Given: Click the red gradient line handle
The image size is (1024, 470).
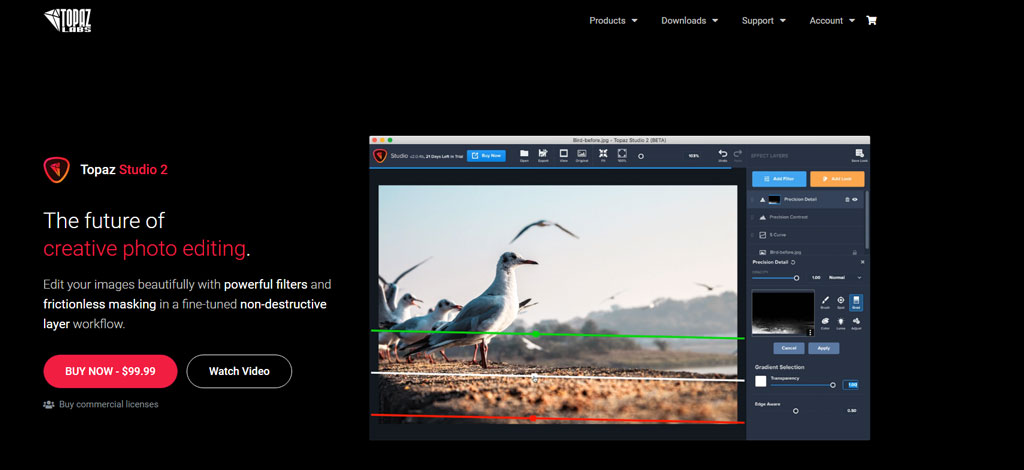Looking at the screenshot, I should 533,418.
